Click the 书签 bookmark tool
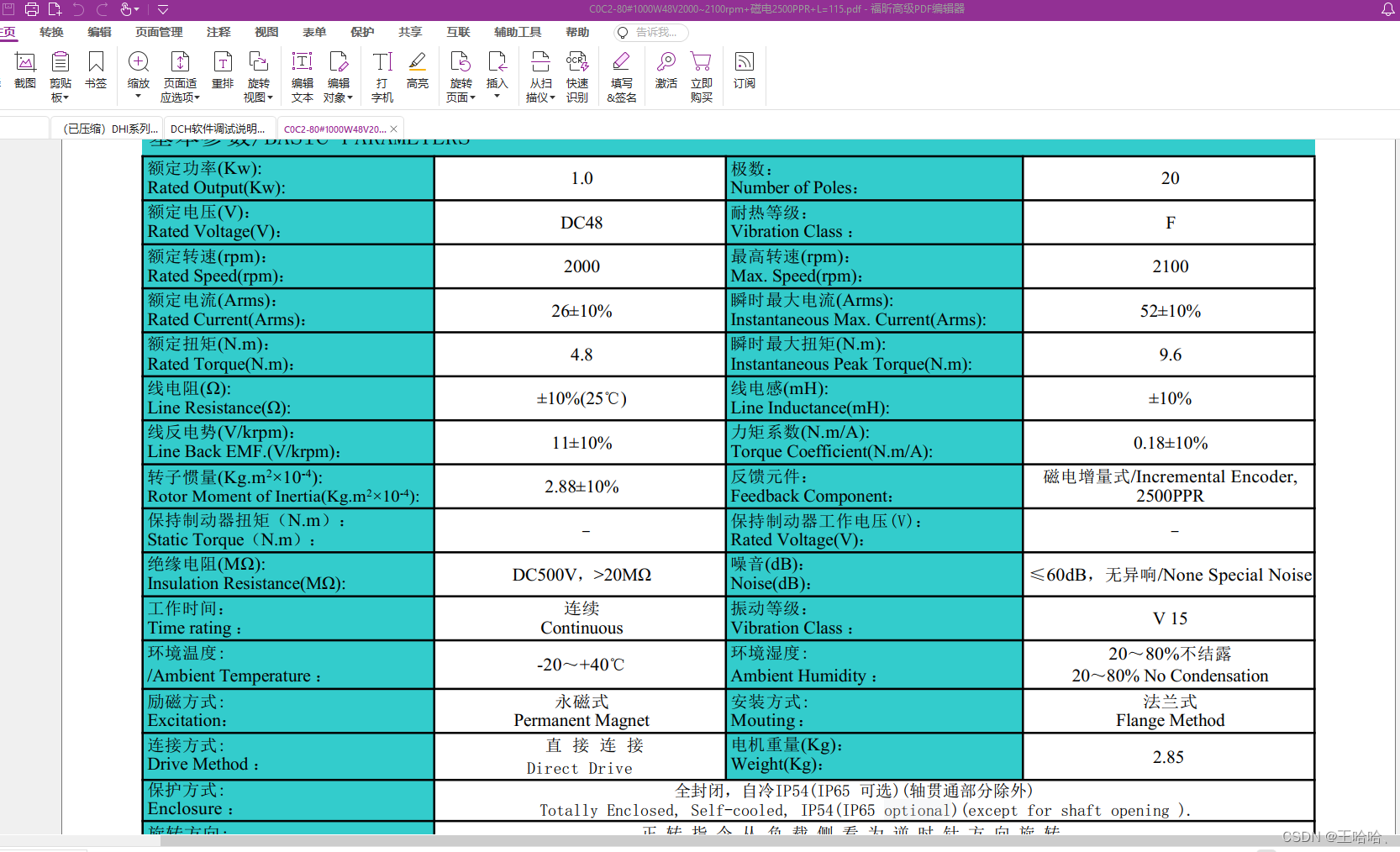This screenshot has width=1400, height=852. click(96, 71)
